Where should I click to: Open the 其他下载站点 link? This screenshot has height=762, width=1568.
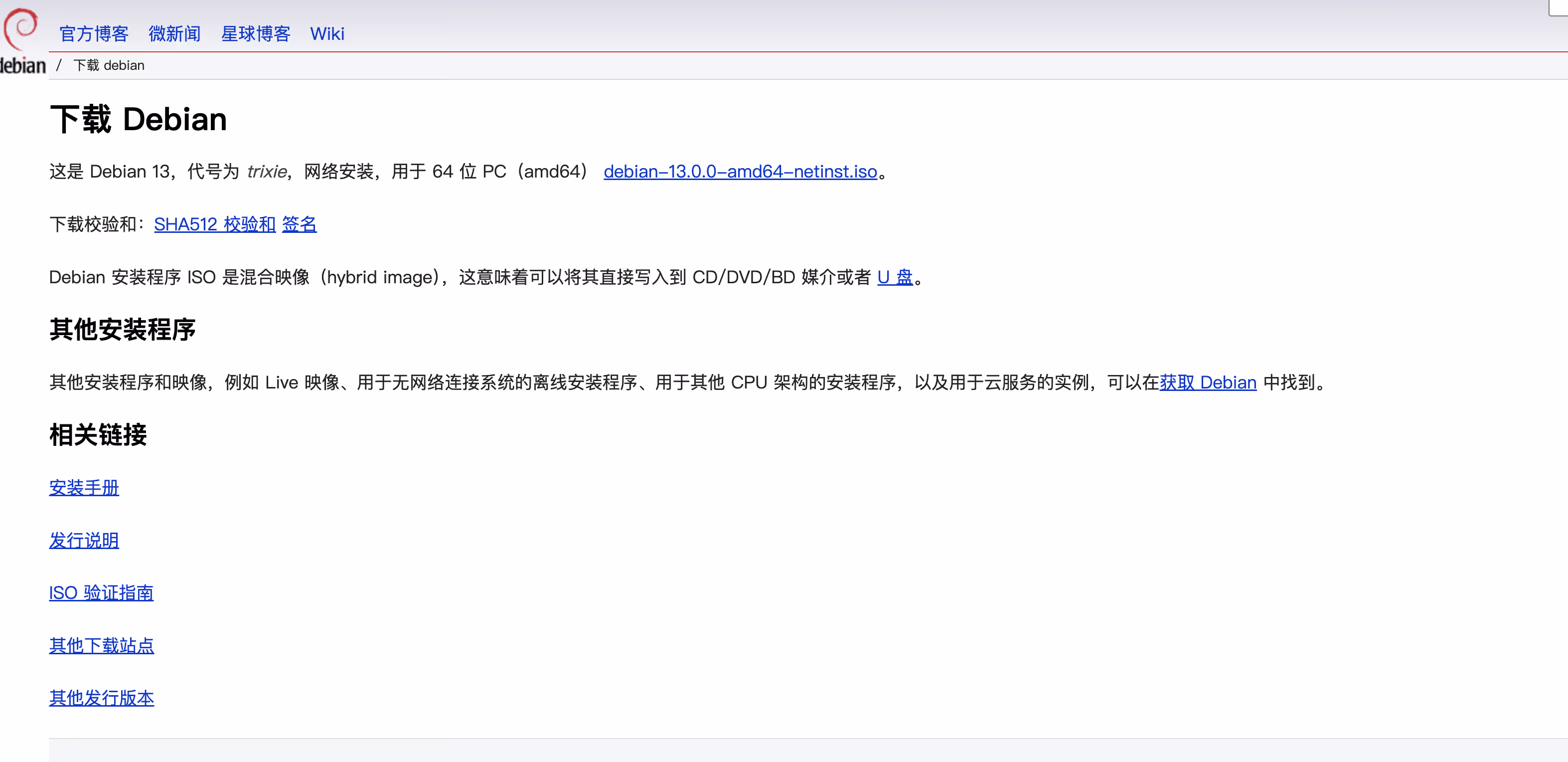pyautogui.click(x=102, y=646)
